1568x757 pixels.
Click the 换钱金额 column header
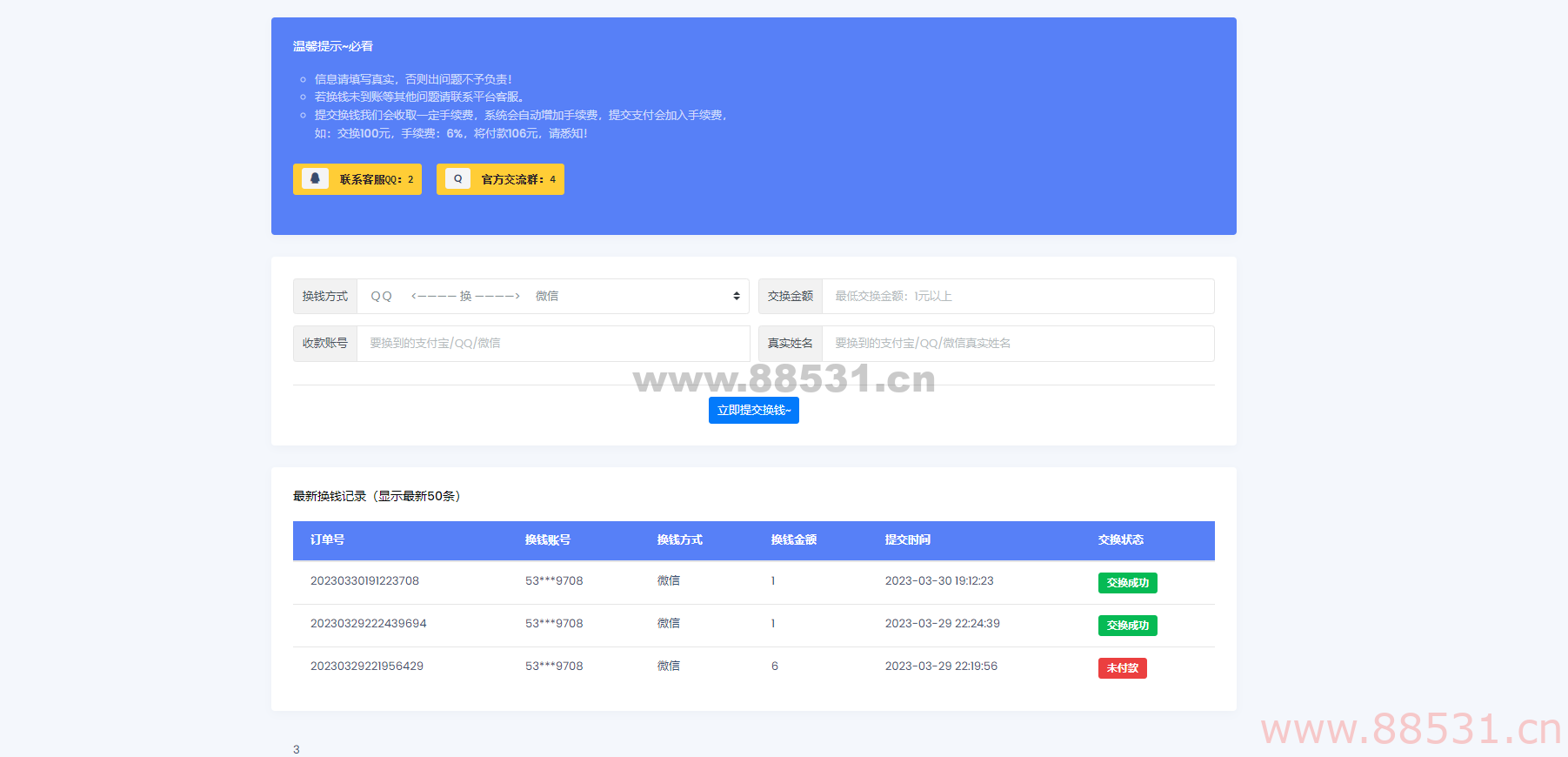[794, 539]
